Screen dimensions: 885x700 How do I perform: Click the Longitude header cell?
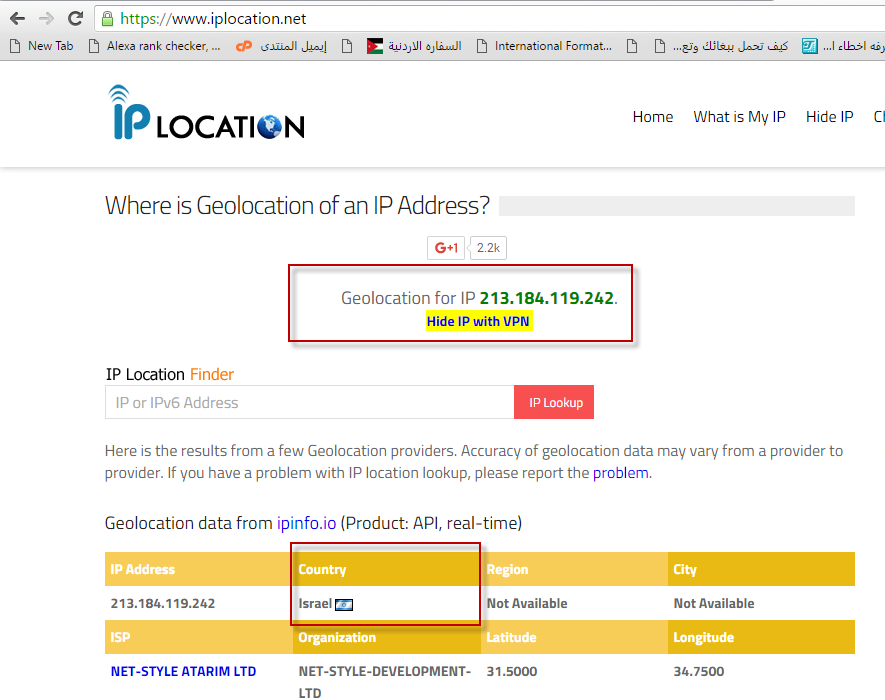761,637
